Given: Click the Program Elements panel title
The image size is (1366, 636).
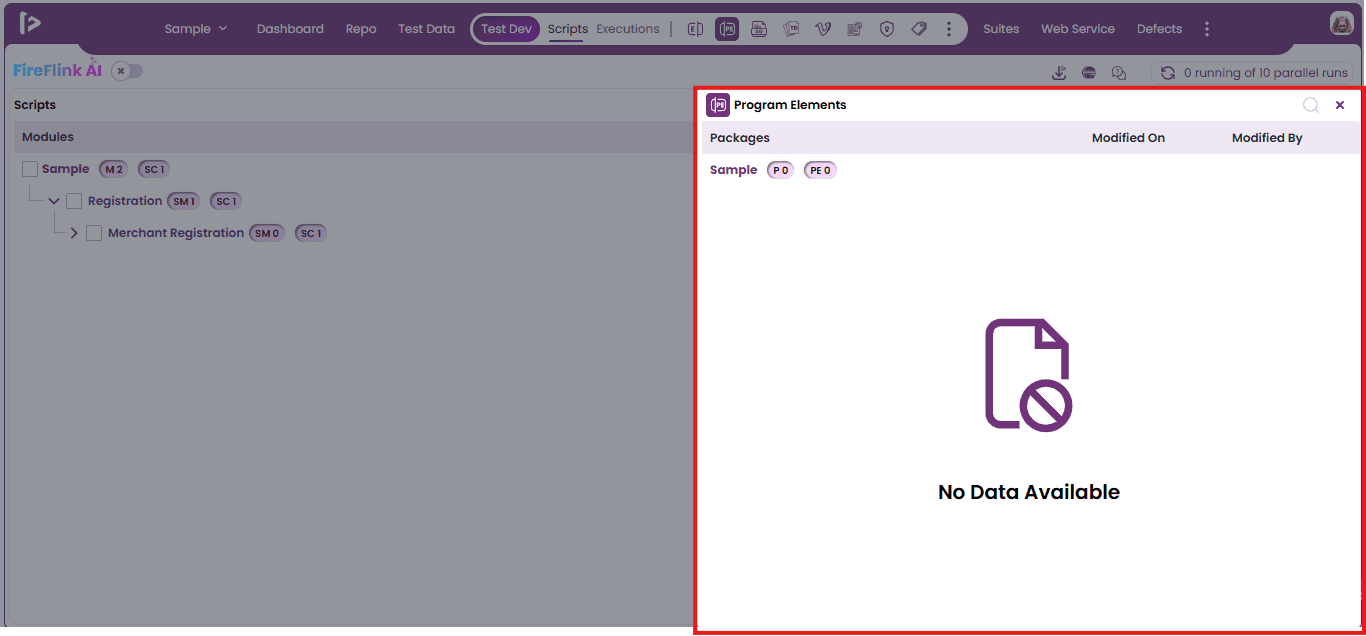Looking at the screenshot, I should point(790,105).
